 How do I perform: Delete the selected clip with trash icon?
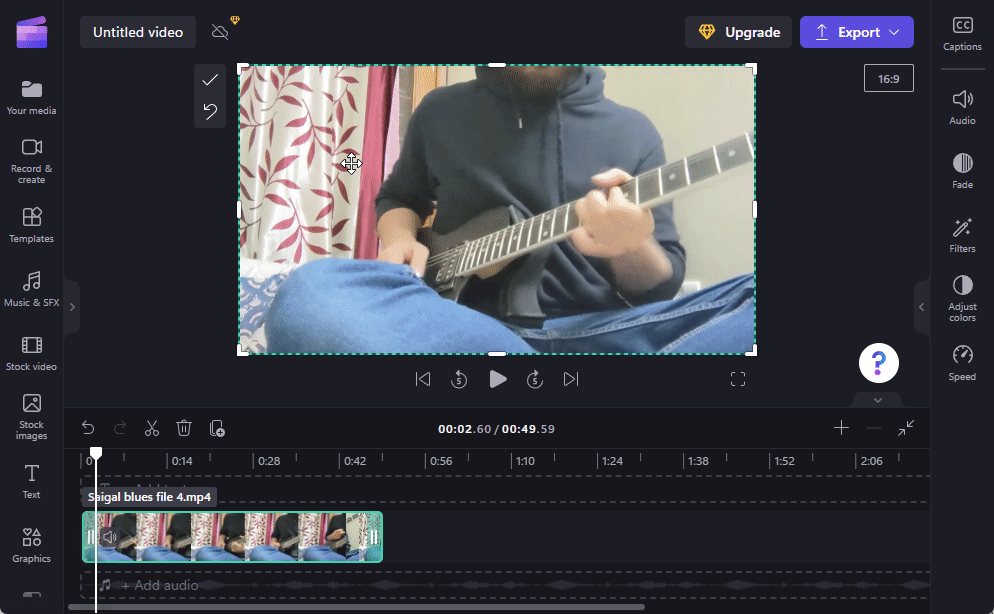click(184, 428)
